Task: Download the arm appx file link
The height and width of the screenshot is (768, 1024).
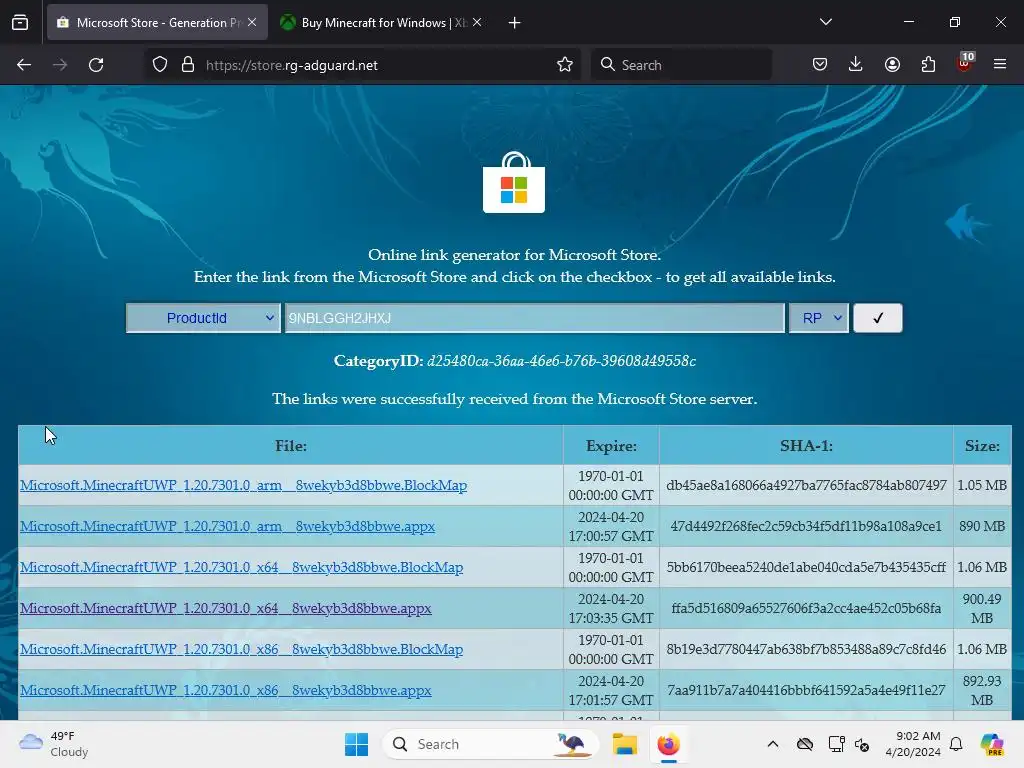Action: coord(227,526)
